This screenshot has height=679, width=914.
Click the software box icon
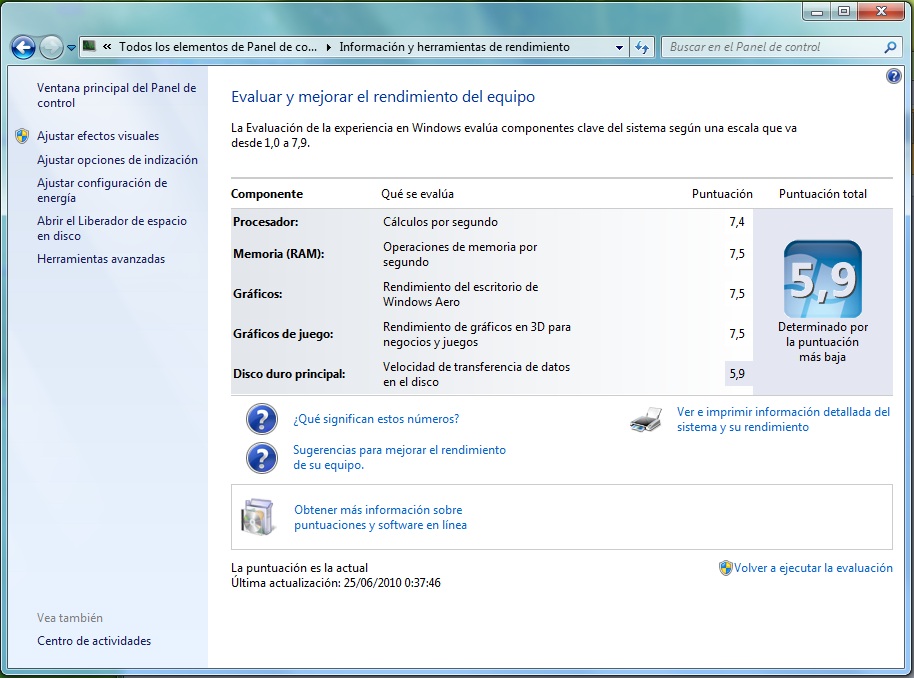point(258,517)
